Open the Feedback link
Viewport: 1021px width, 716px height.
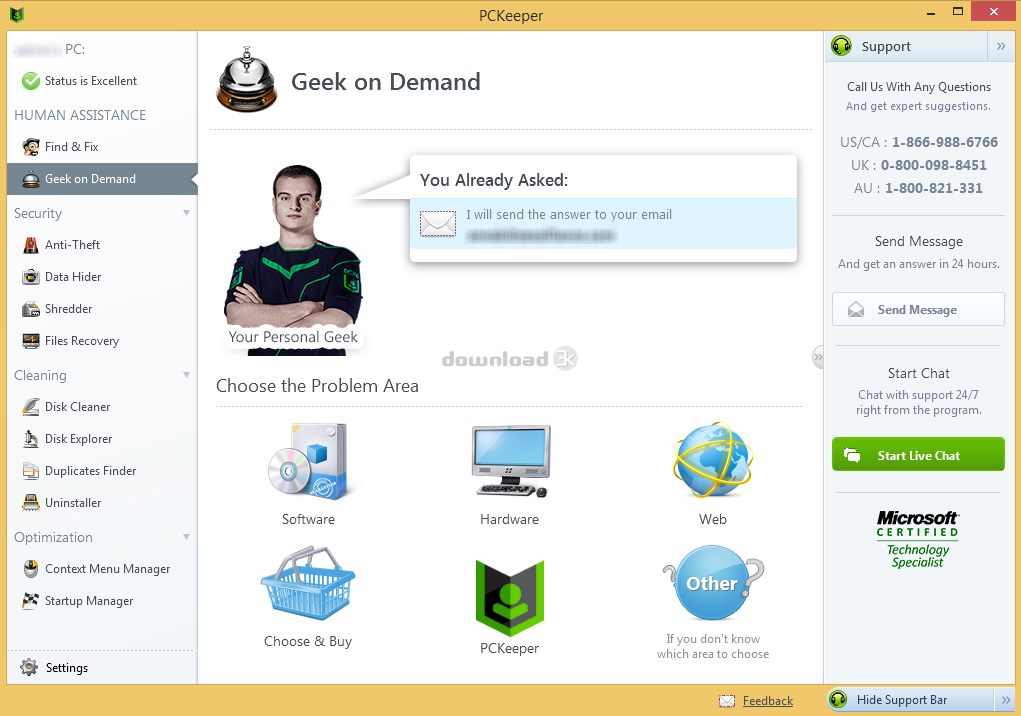tap(768, 700)
